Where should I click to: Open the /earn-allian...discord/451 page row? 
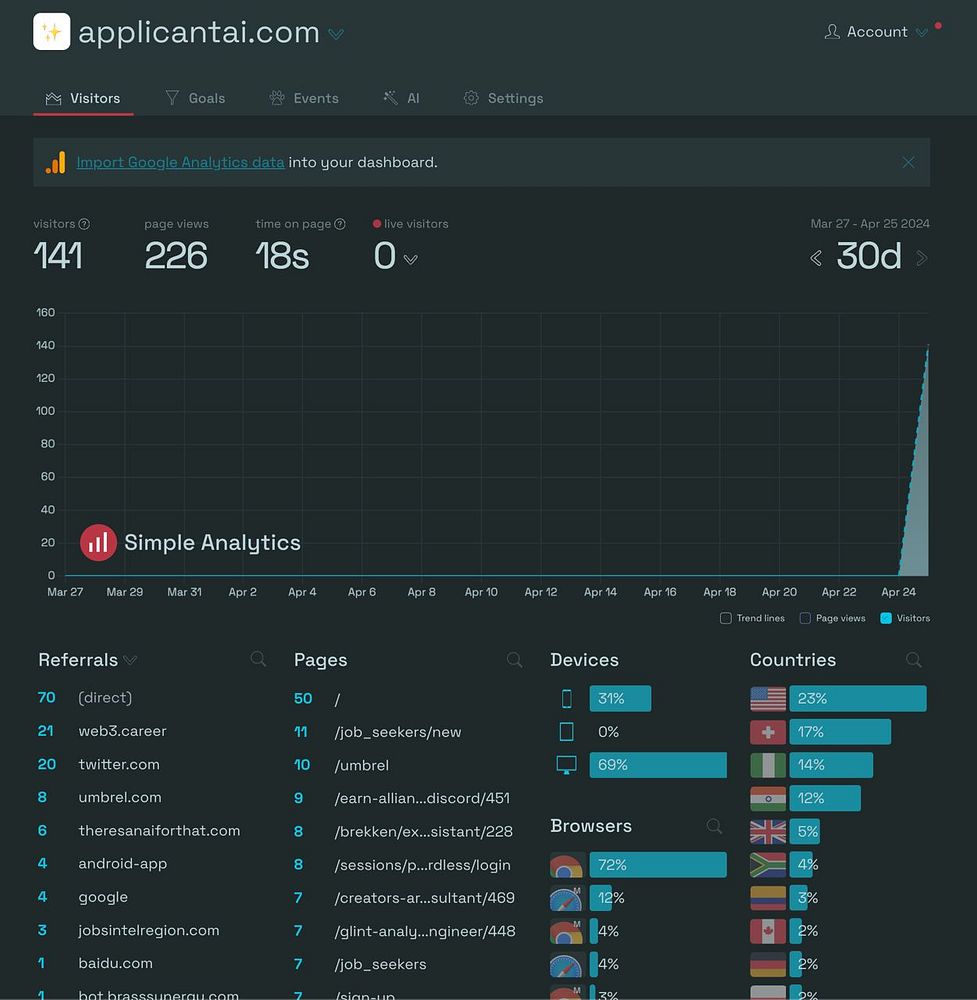408,798
